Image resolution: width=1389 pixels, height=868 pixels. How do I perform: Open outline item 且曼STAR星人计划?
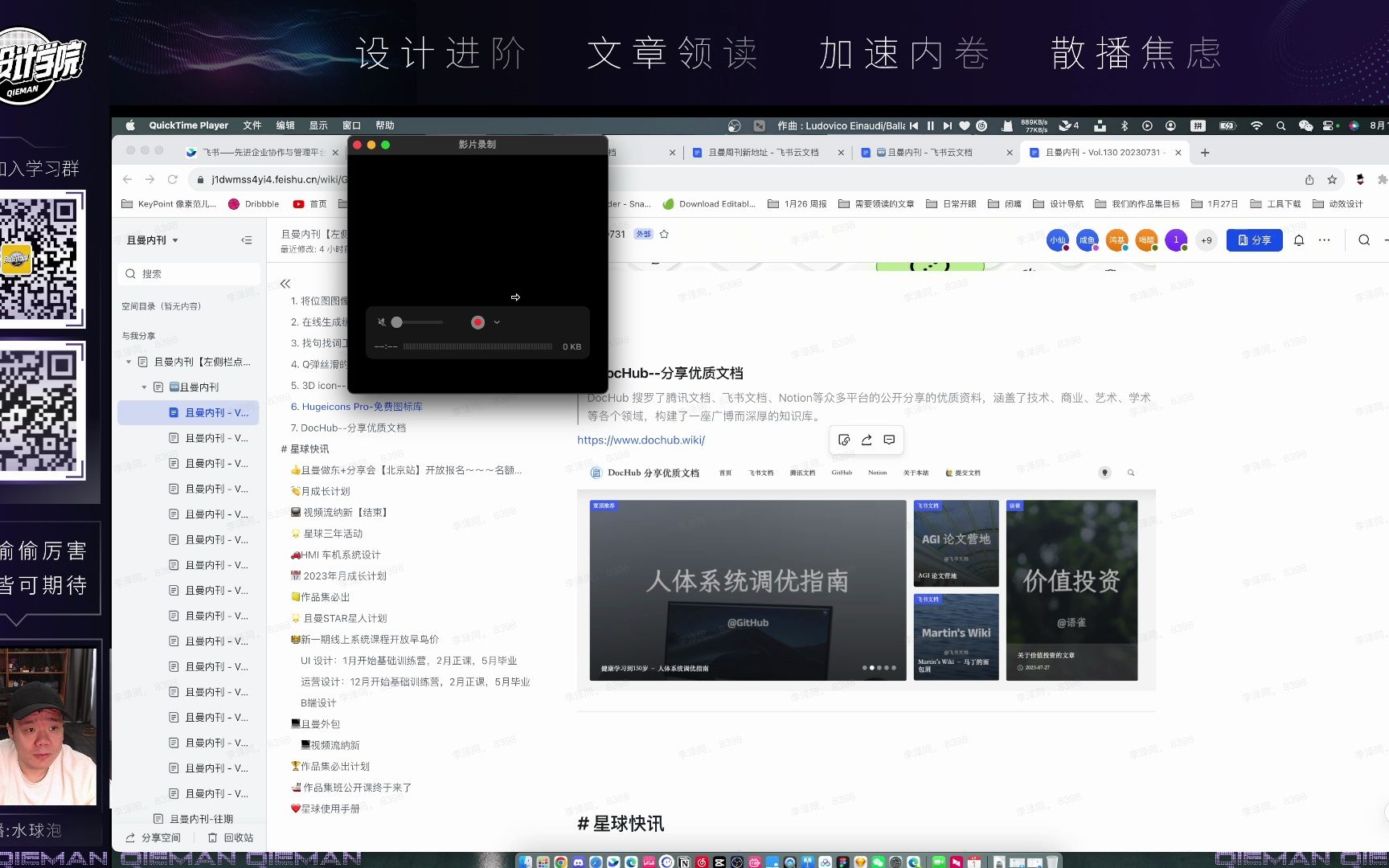338,618
